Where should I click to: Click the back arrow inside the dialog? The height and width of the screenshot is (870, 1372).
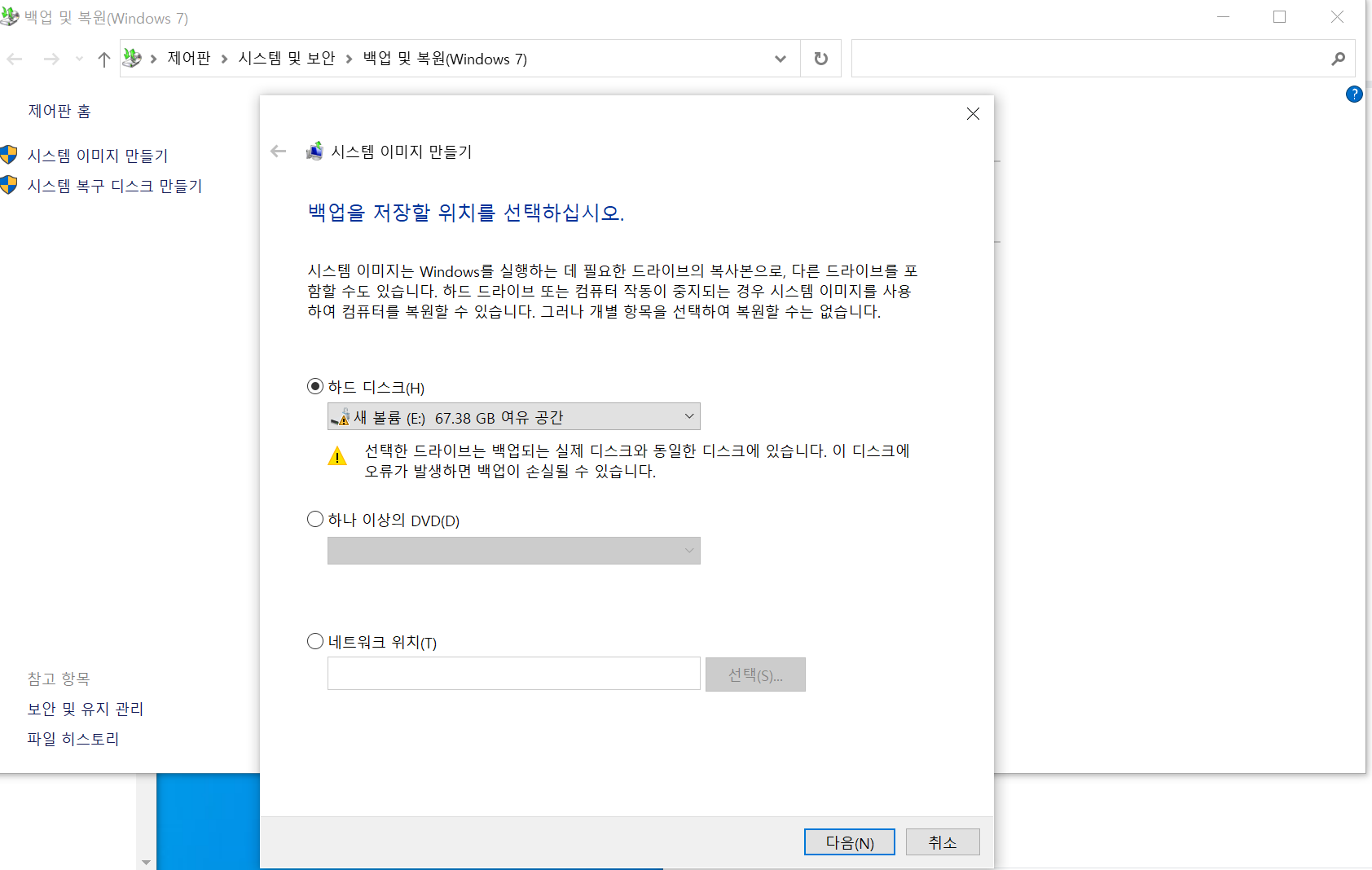tap(278, 151)
